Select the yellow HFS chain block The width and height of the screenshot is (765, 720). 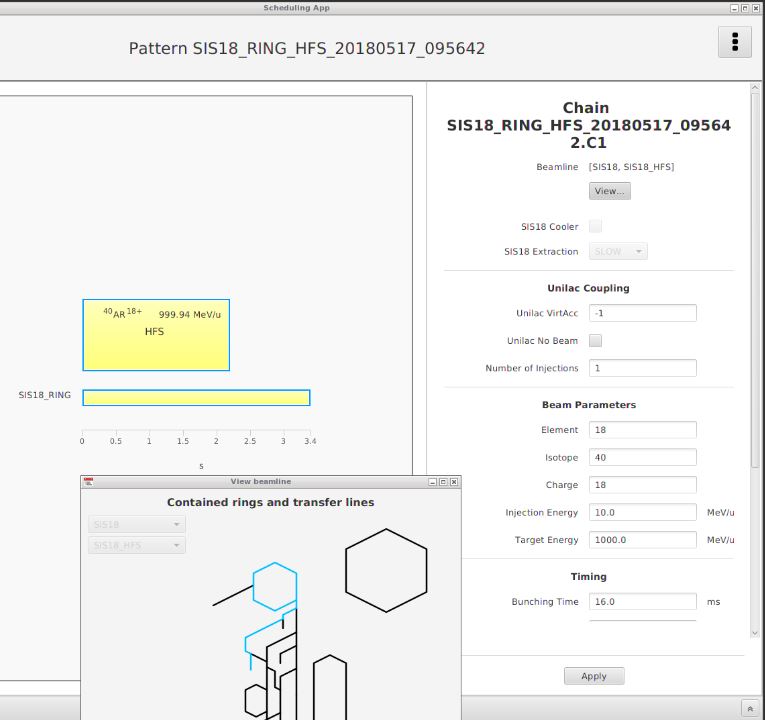[156, 335]
